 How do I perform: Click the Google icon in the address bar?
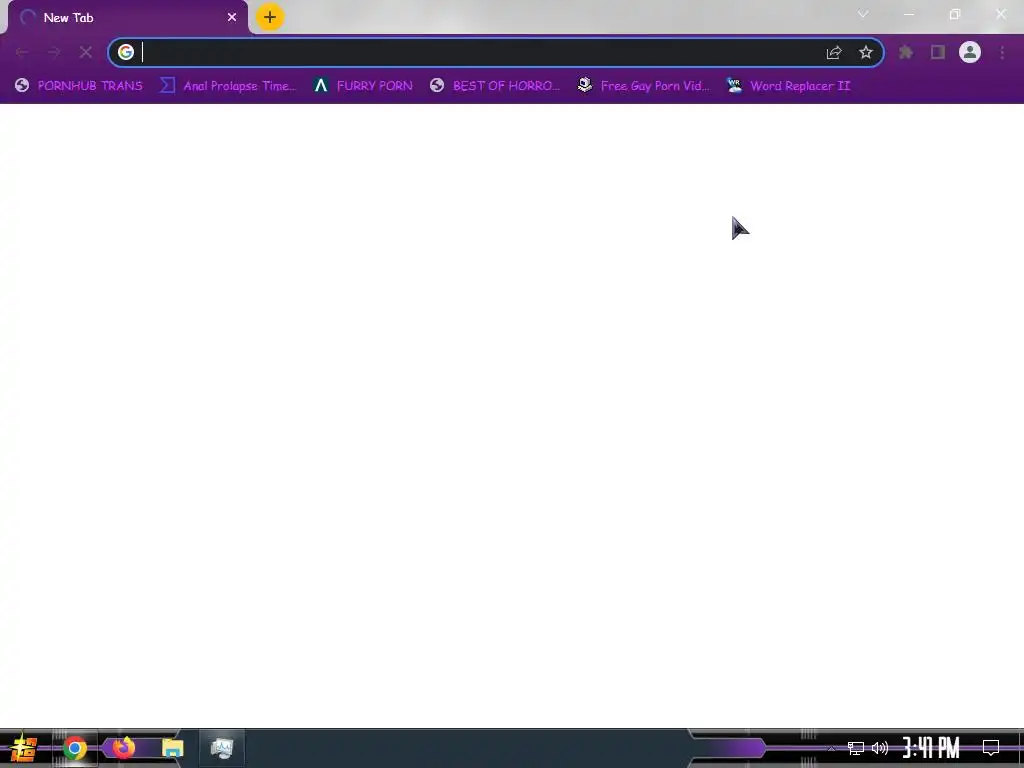click(126, 52)
